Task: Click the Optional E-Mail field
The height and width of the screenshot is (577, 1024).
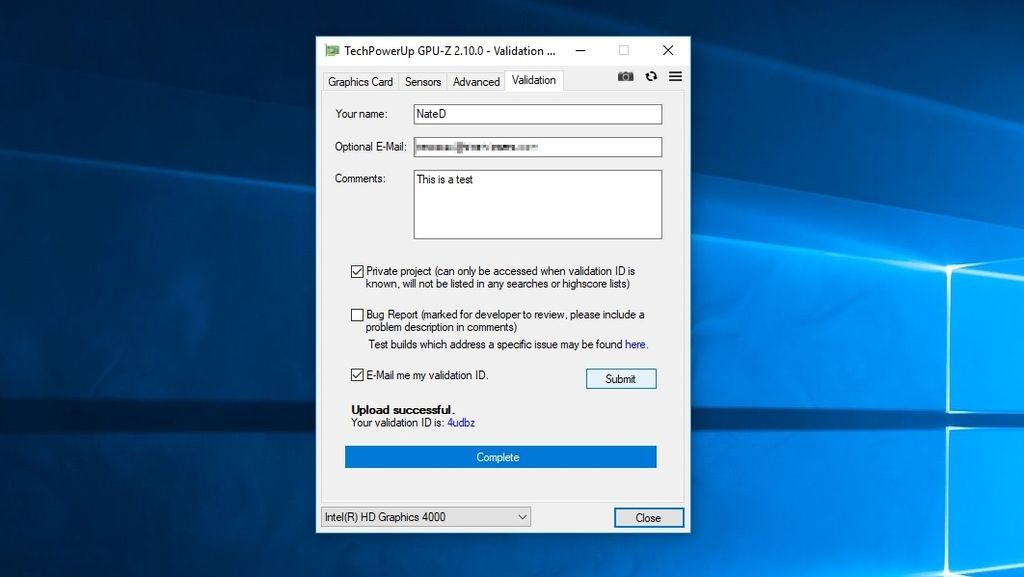Action: [537, 146]
